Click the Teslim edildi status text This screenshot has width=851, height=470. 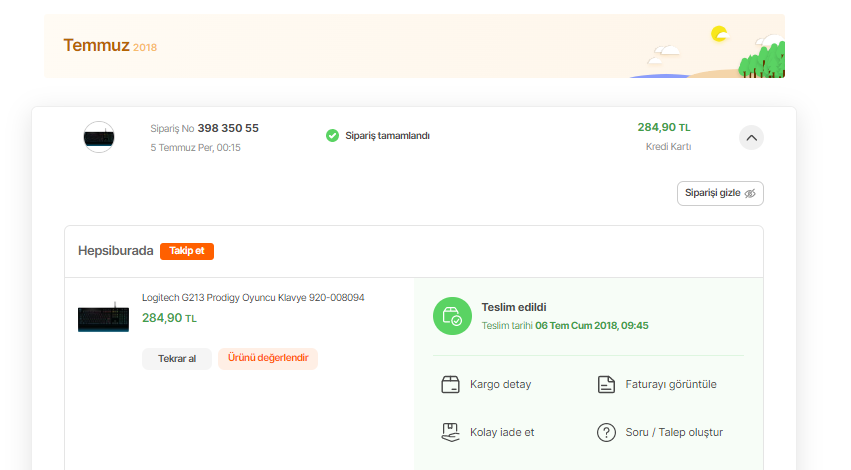pos(514,307)
